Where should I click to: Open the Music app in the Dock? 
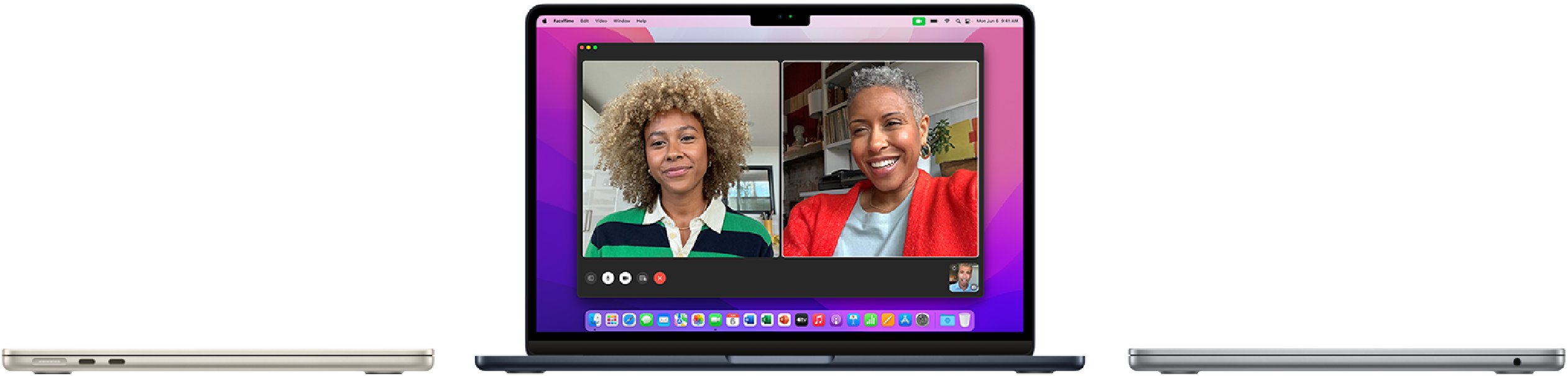[x=819, y=320]
